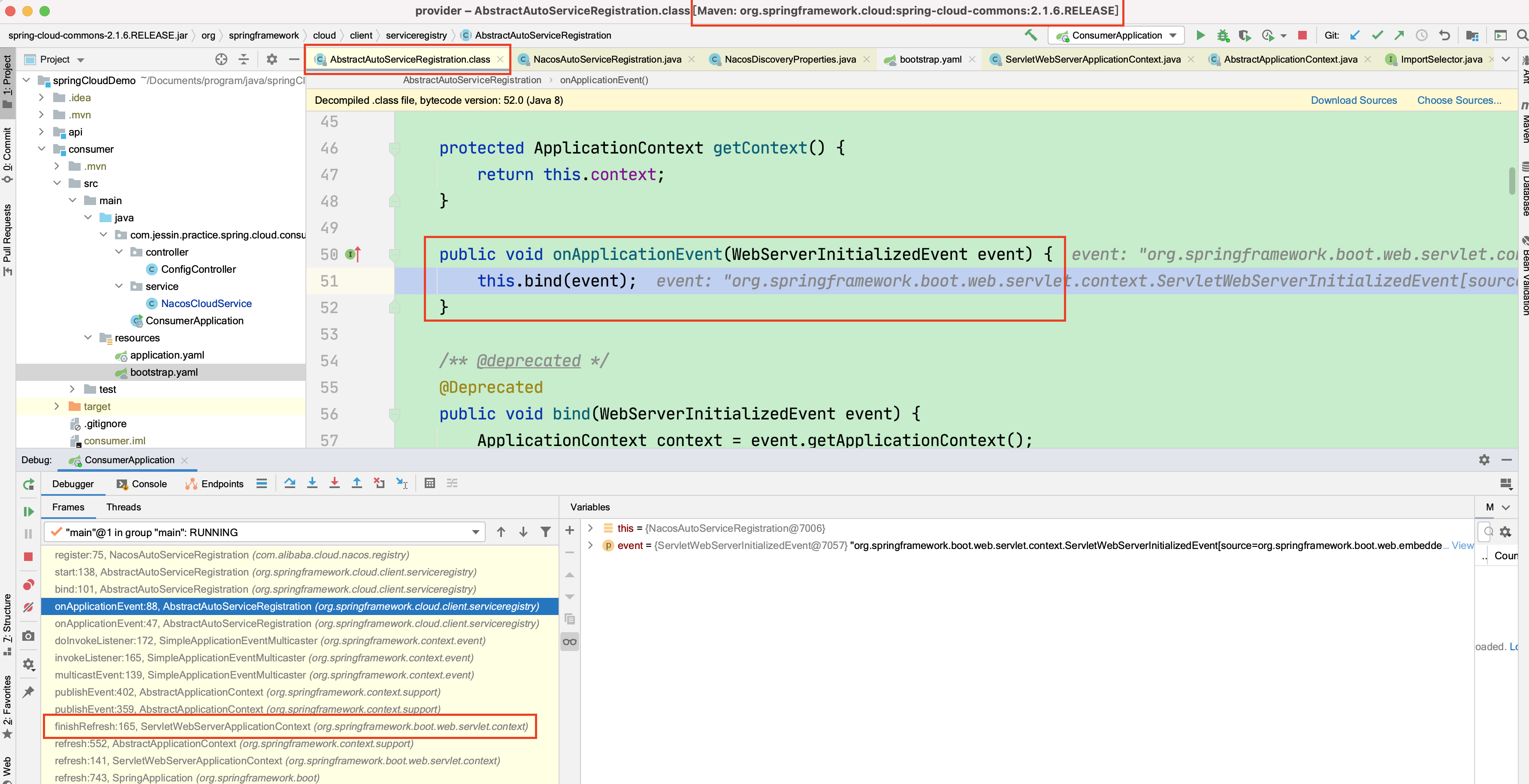This screenshot has height=784, width=1529.
Task: Click the thread dump camera icon
Action: [x=28, y=636]
